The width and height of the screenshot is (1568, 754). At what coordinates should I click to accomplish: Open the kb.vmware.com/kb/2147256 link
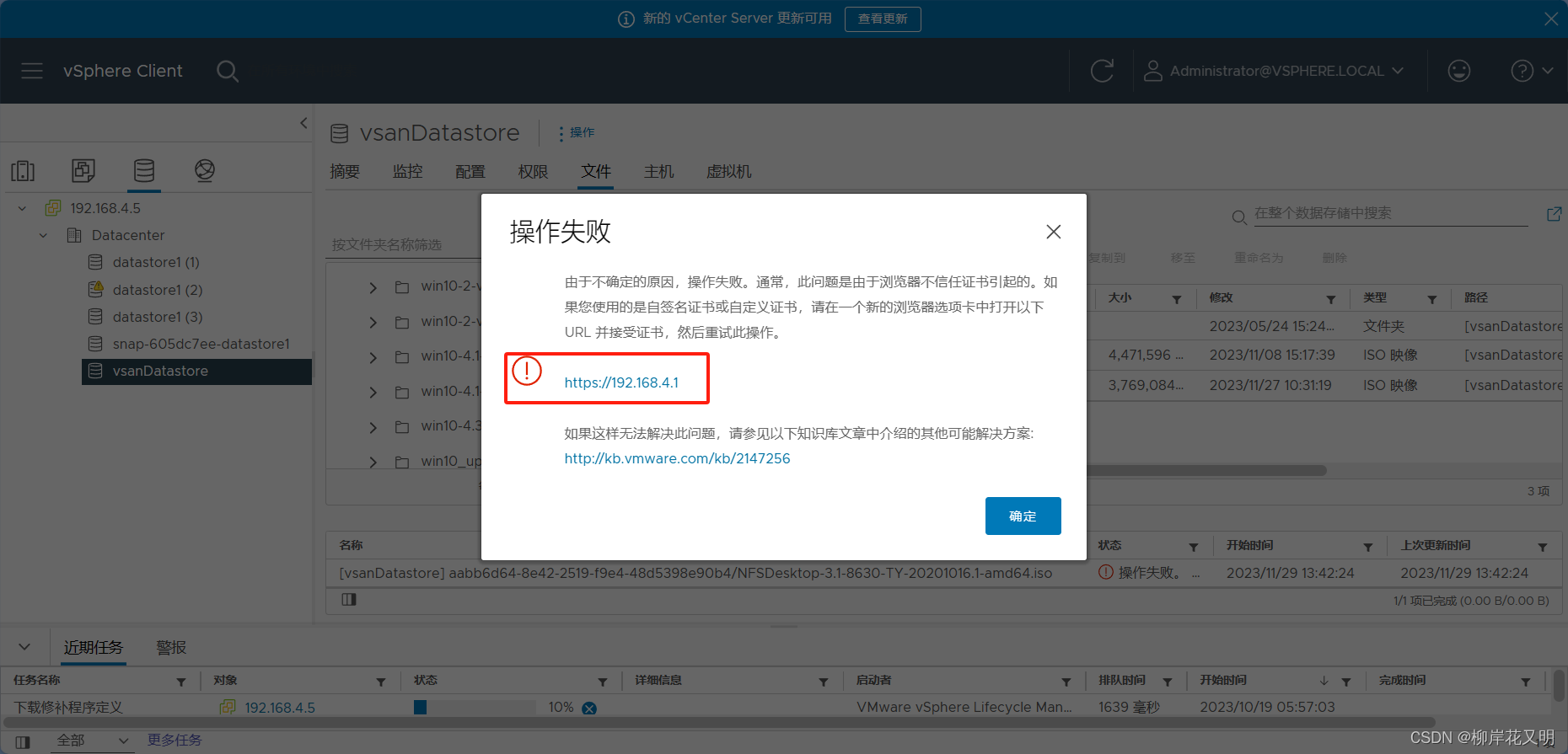click(677, 458)
